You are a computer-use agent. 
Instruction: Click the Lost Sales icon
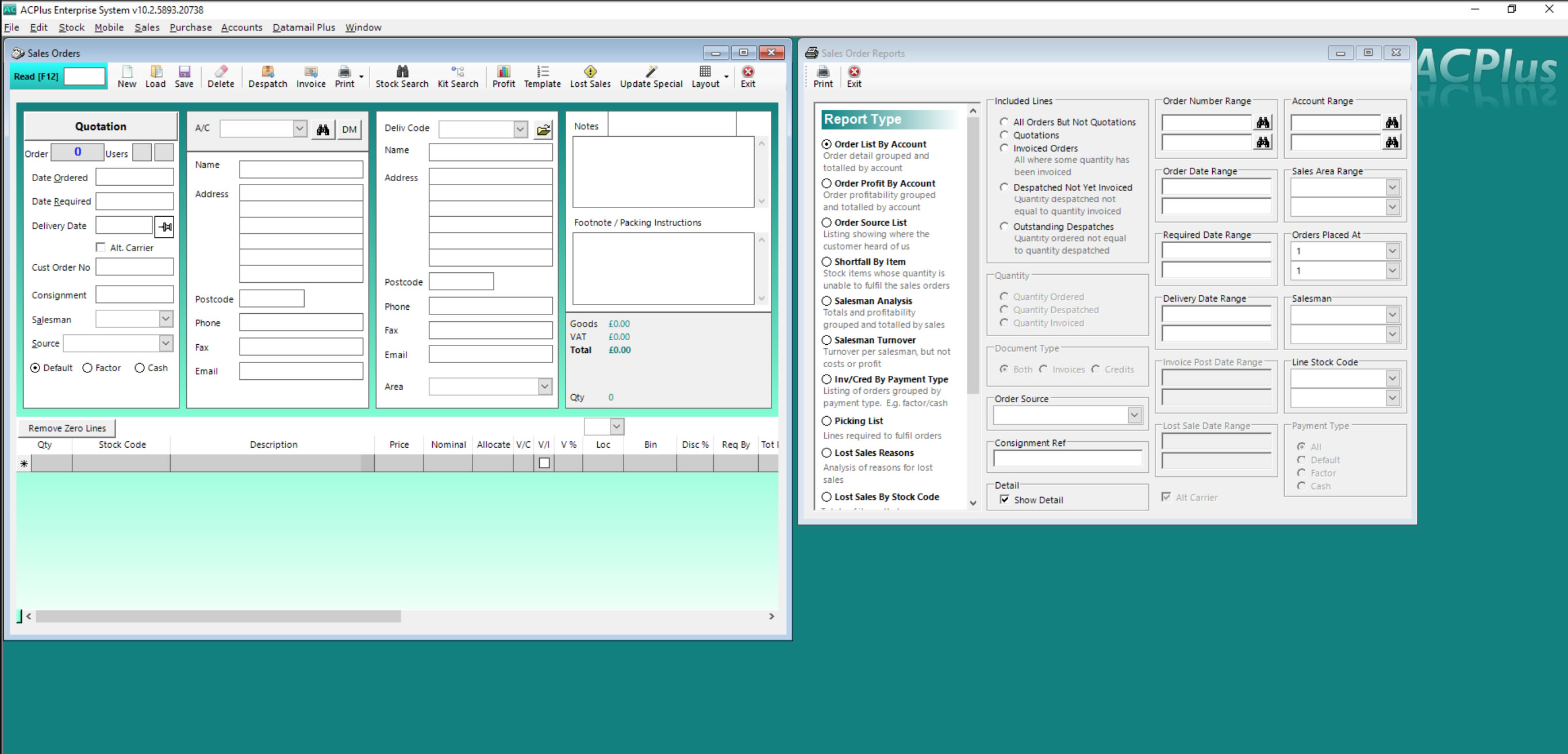590,76
